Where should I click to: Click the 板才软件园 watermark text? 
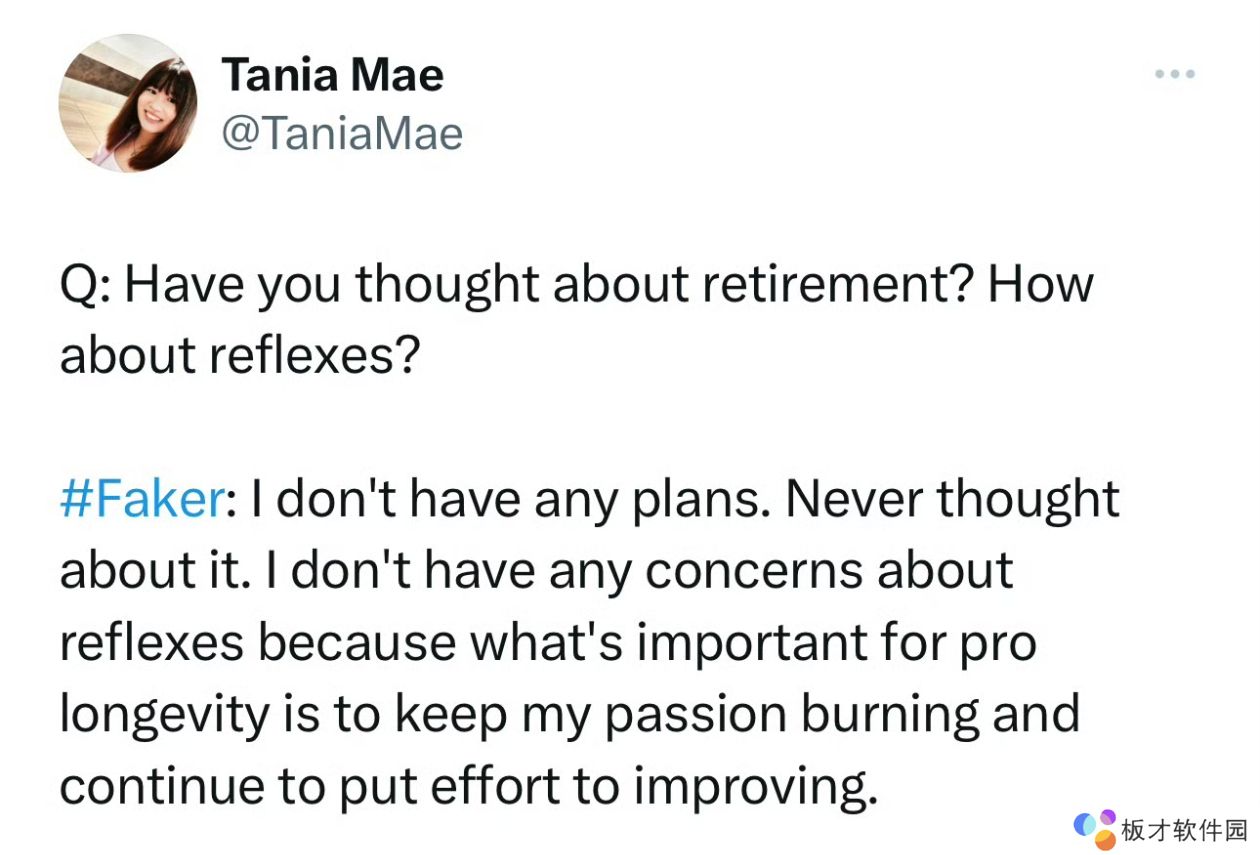pos(1185,830)
